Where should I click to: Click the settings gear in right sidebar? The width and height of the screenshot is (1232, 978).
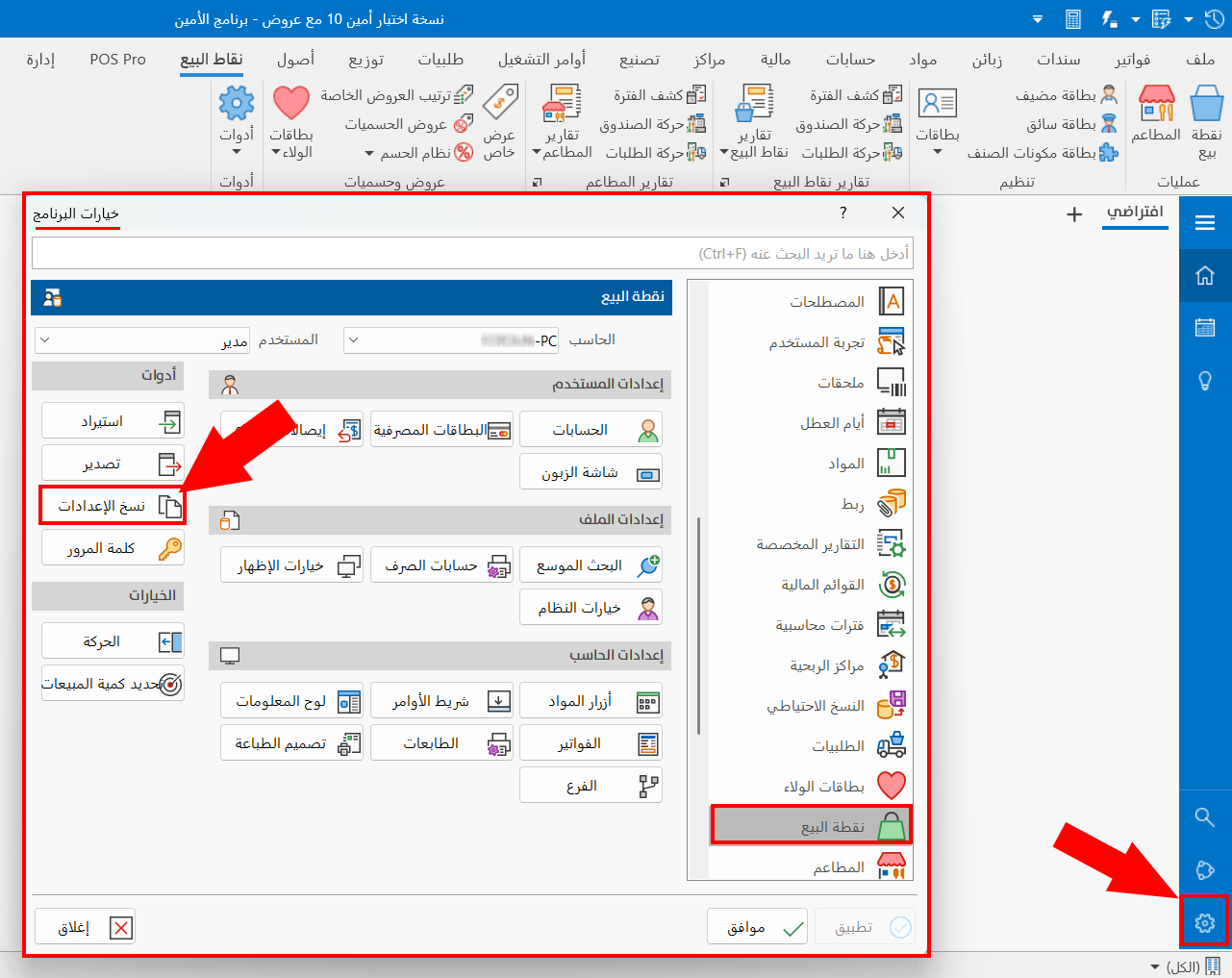1204,921
